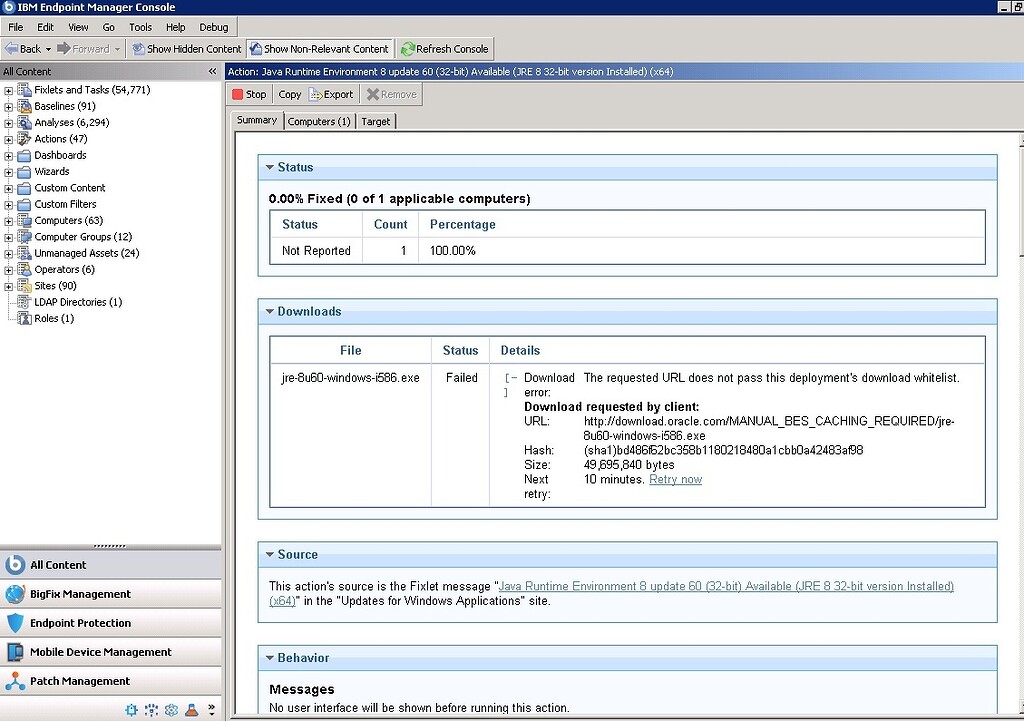The image size is (1024, 721).
Task: Select the Mobile Device Management domain
Action: 100,652
